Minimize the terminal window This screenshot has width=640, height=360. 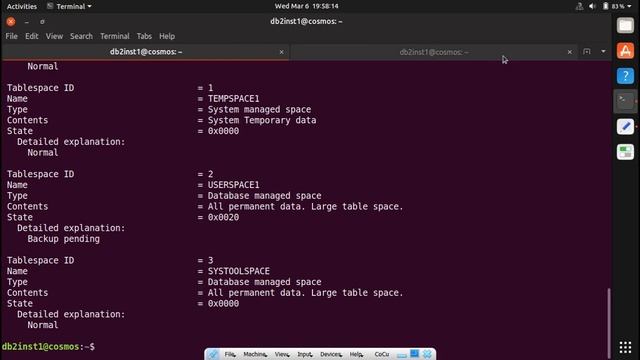point(27,22)
